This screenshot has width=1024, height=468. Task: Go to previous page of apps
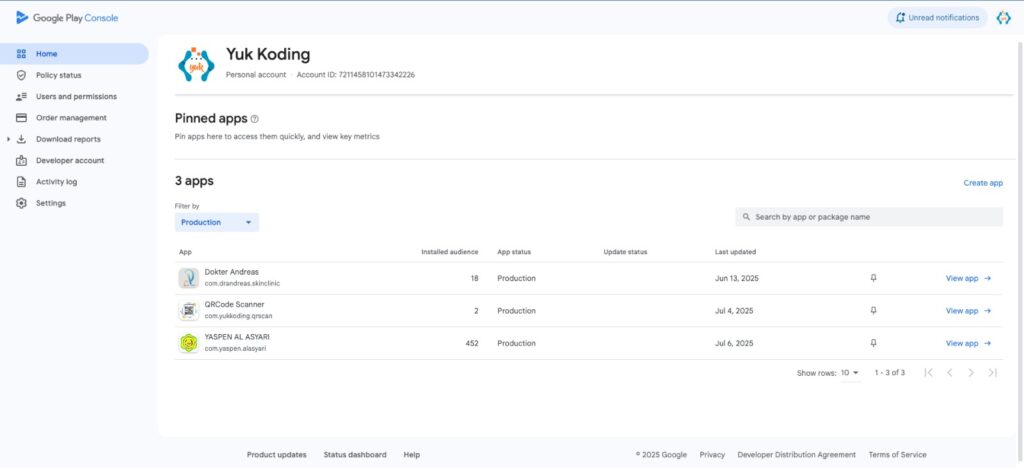click(x=950, y=373)
